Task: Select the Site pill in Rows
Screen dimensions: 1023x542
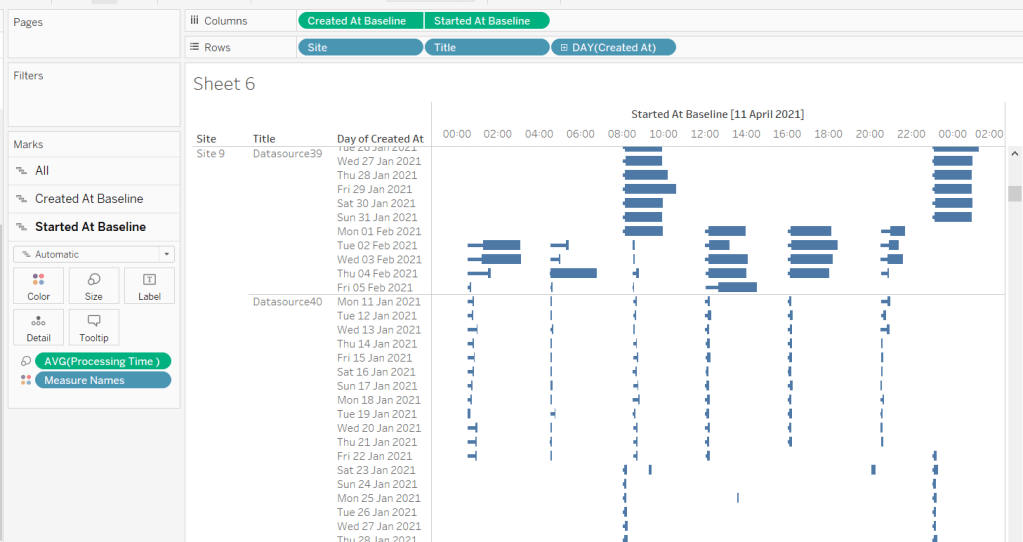Action: 360,47
